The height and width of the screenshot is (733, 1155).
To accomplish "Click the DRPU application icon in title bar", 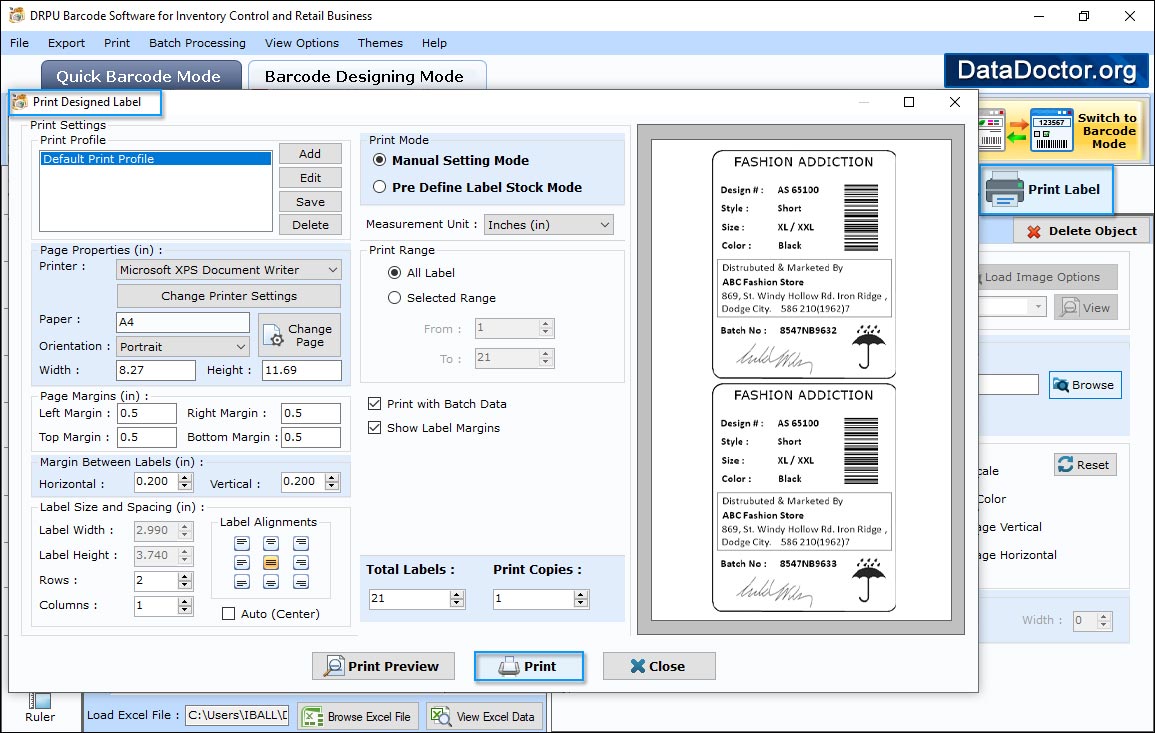I will (x=16, y=15).
